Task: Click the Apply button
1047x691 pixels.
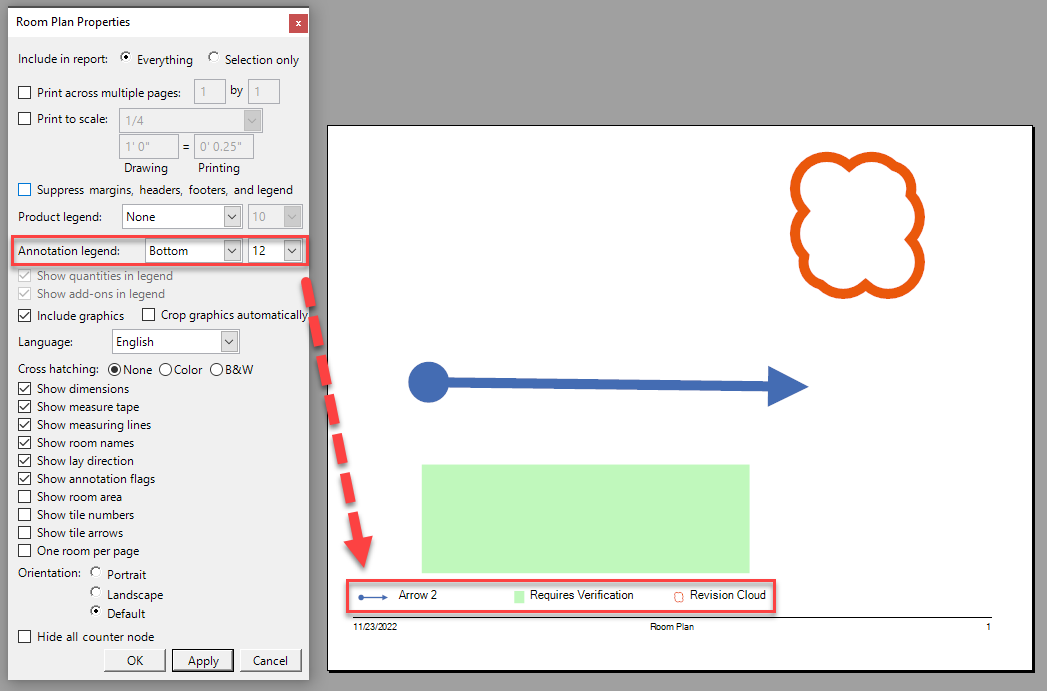Action: 202,660
